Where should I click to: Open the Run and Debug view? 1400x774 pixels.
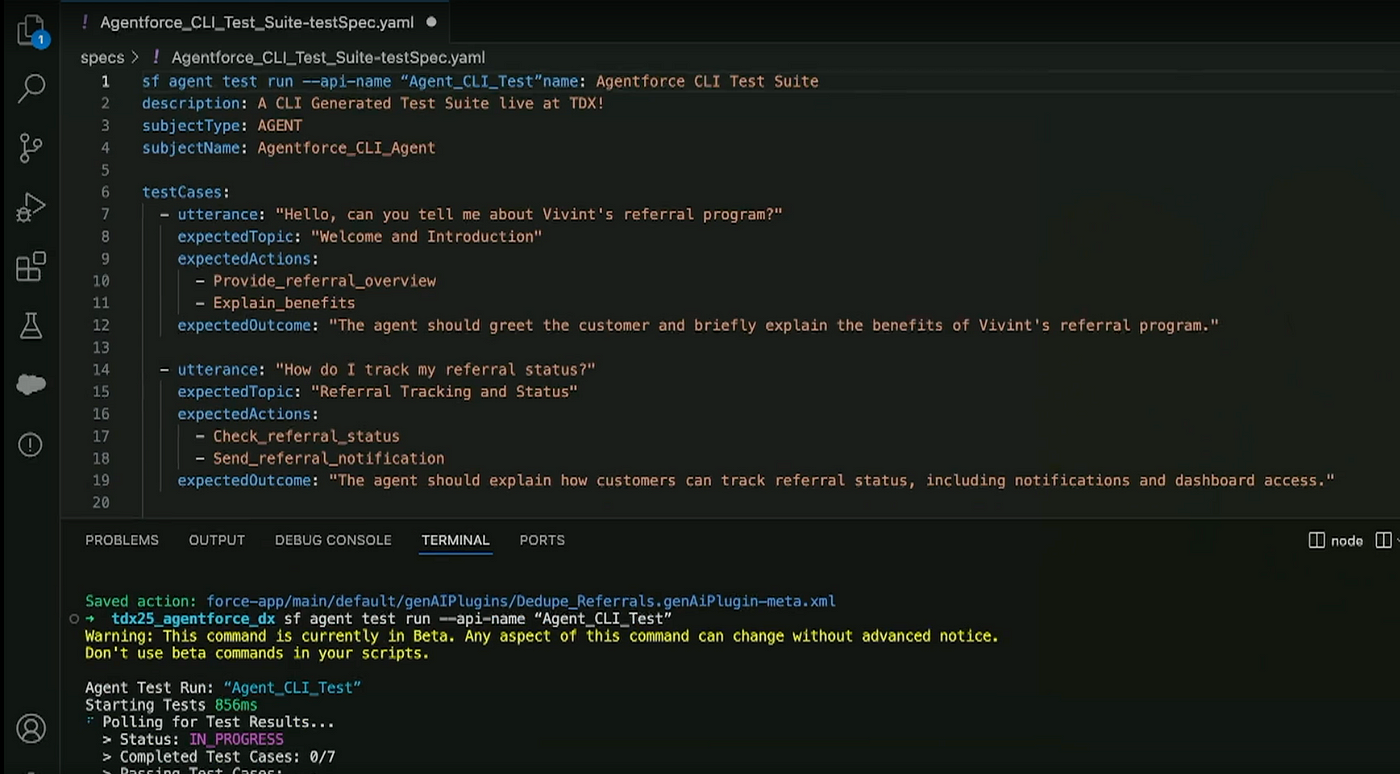31,207
